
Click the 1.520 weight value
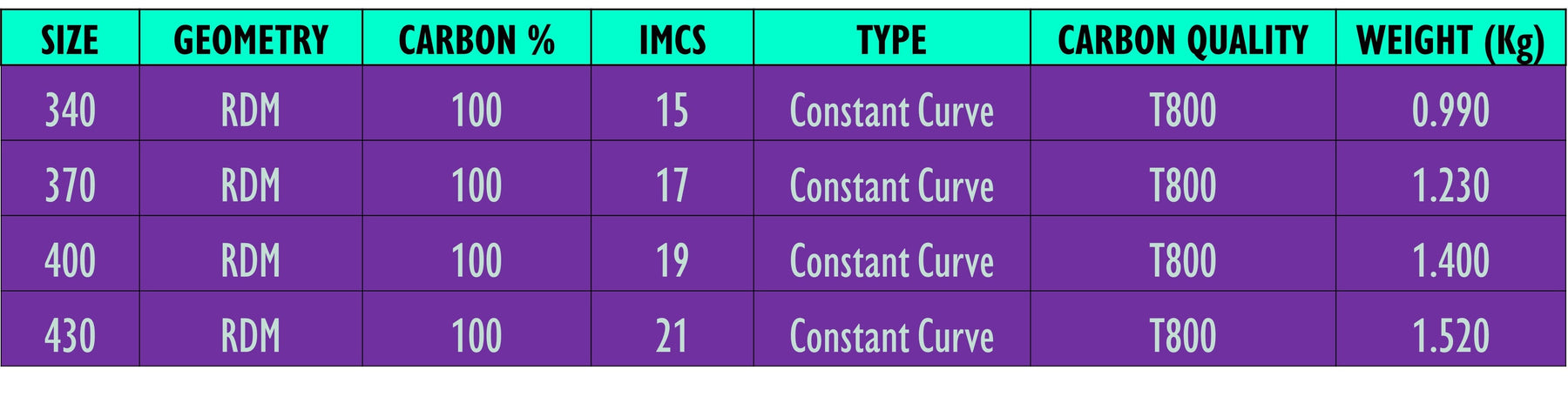(1450, 336)
